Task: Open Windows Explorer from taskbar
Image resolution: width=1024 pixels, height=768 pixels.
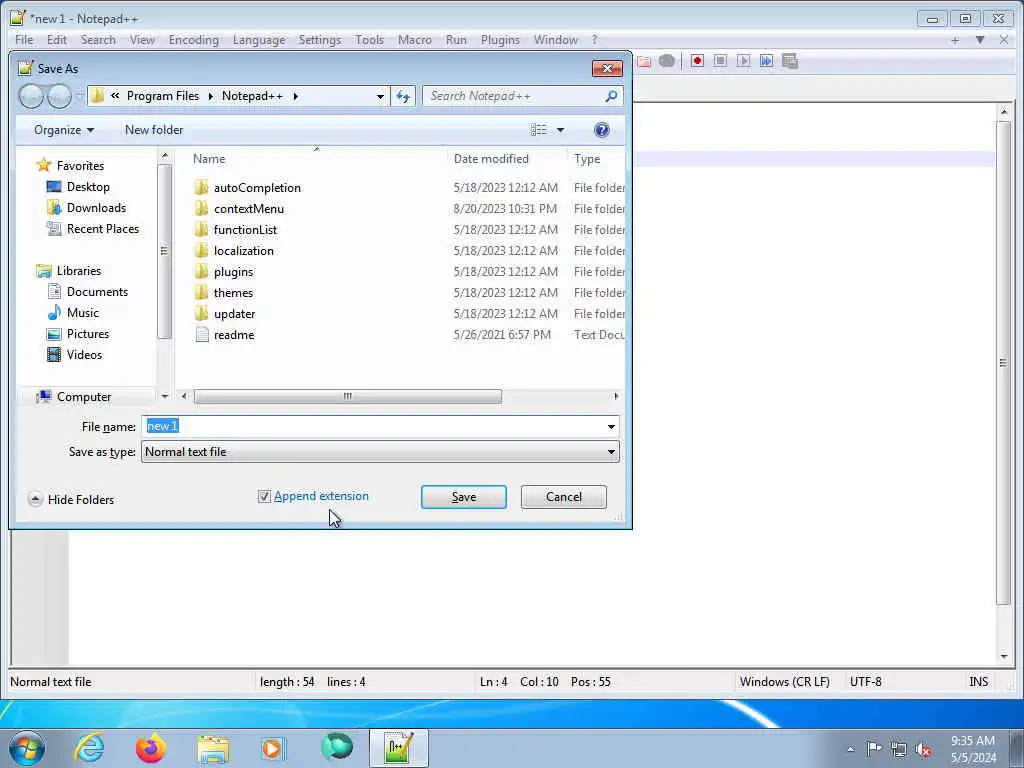Action: (213, 748)
